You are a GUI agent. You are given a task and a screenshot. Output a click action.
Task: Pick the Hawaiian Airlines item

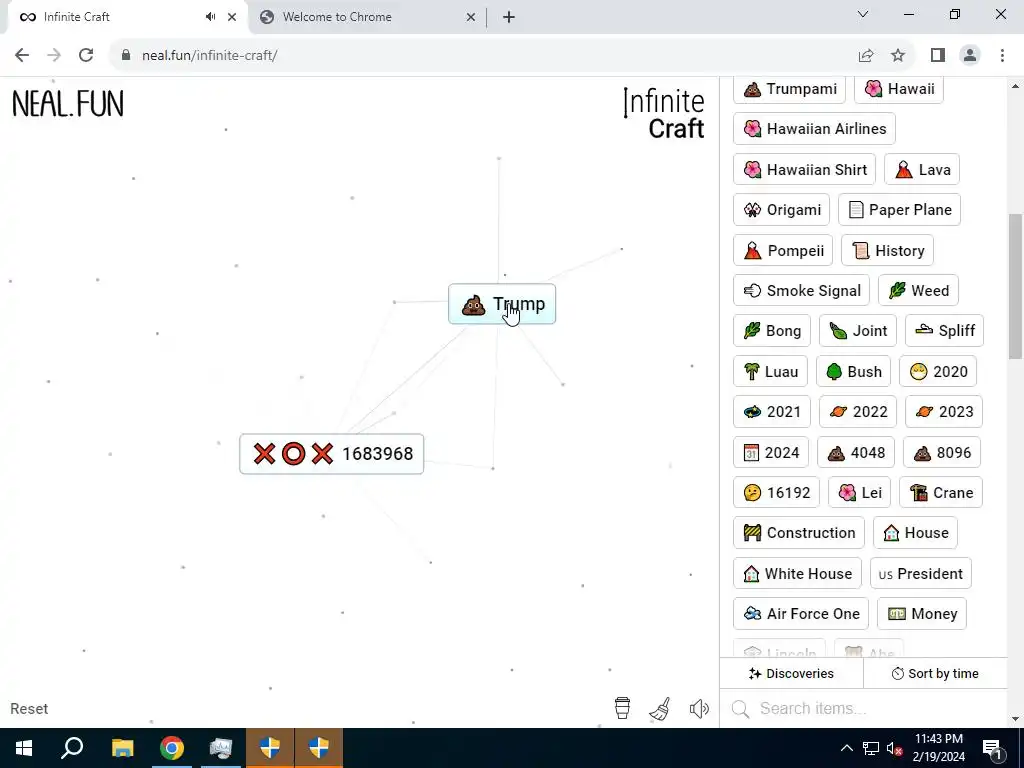[814, 129]
